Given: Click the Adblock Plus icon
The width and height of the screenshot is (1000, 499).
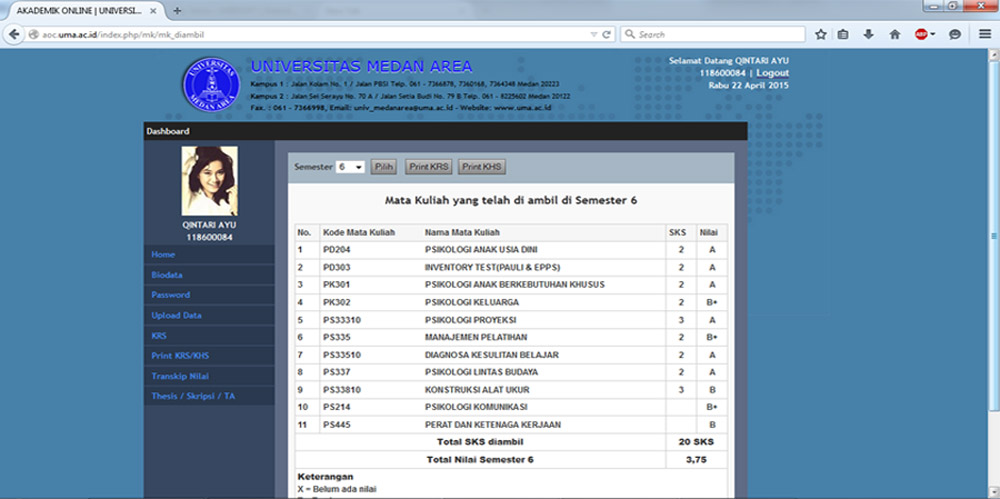Looking at the screenshot, I should point(920,34).
